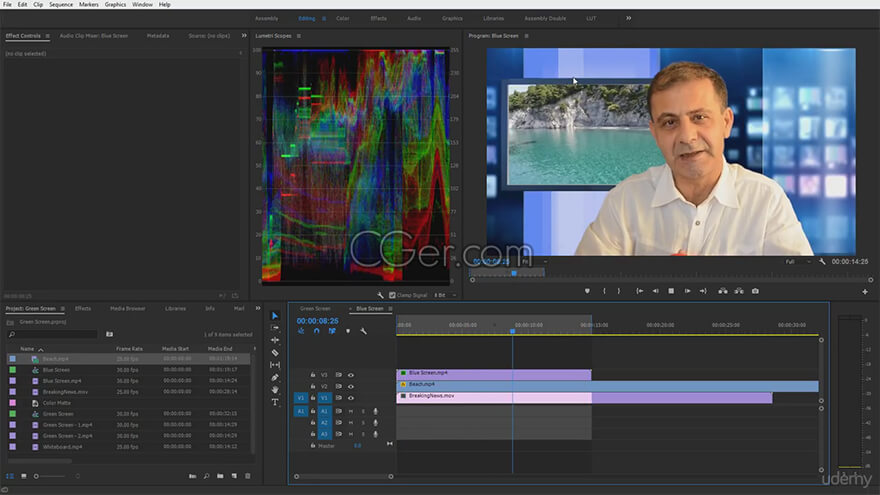Select the Selection tool arrow
880x495 pixels.
275,316
